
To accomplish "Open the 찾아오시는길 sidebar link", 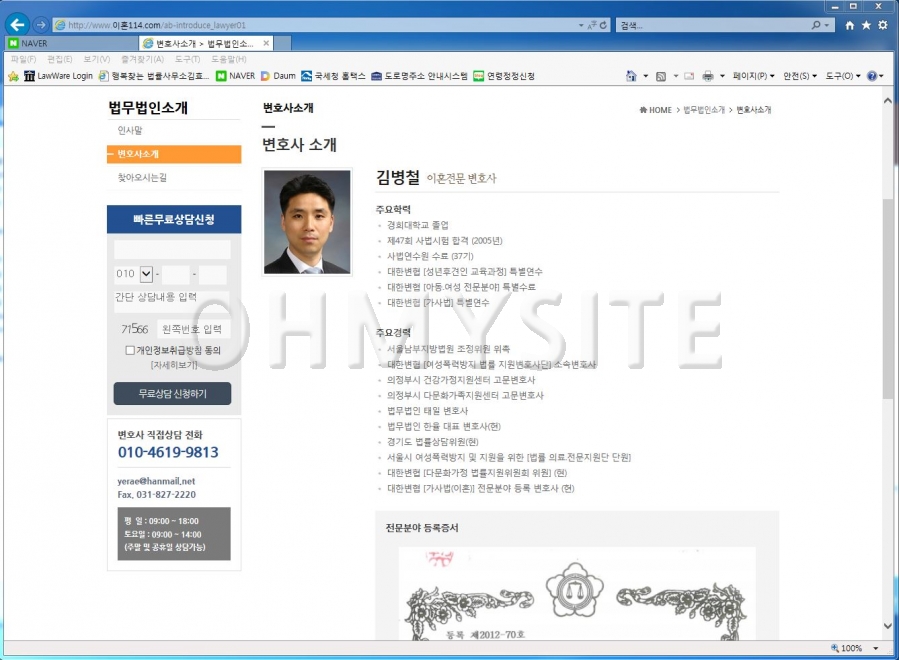I will coord(142,178).
